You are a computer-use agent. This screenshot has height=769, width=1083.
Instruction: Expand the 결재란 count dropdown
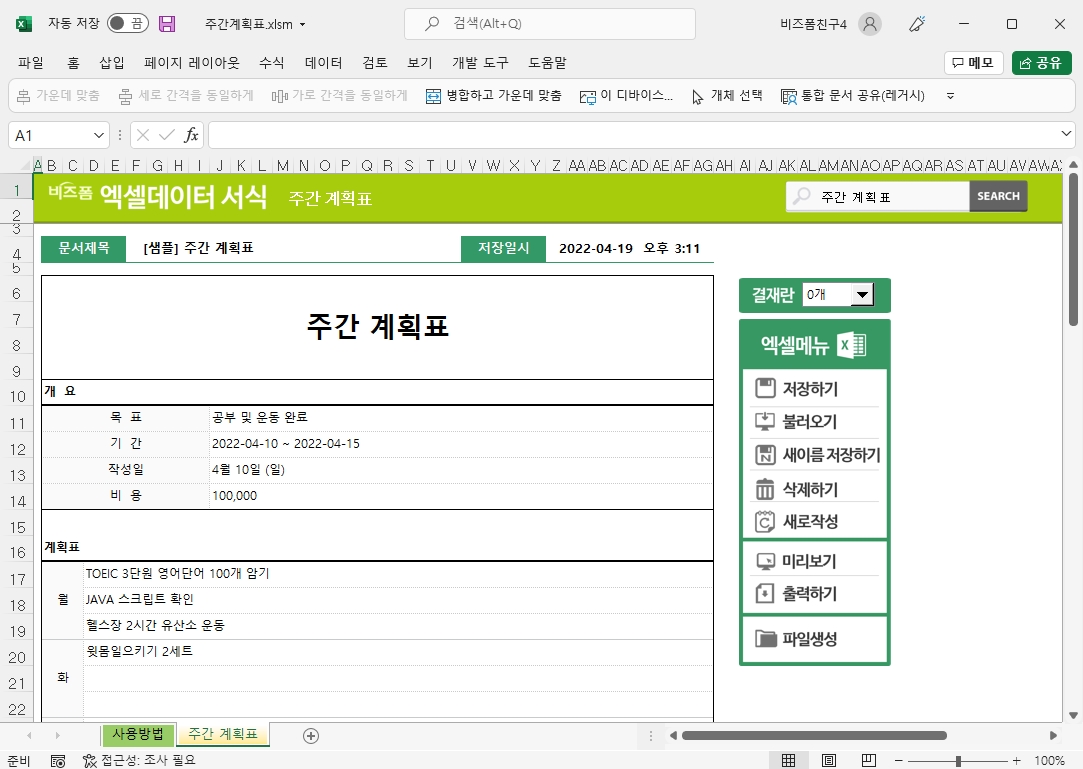860,295
